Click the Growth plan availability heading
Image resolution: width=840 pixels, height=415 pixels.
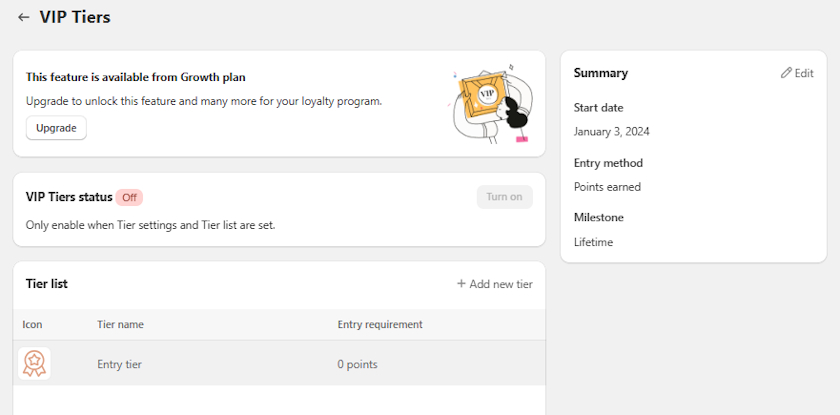click(135, 76)
